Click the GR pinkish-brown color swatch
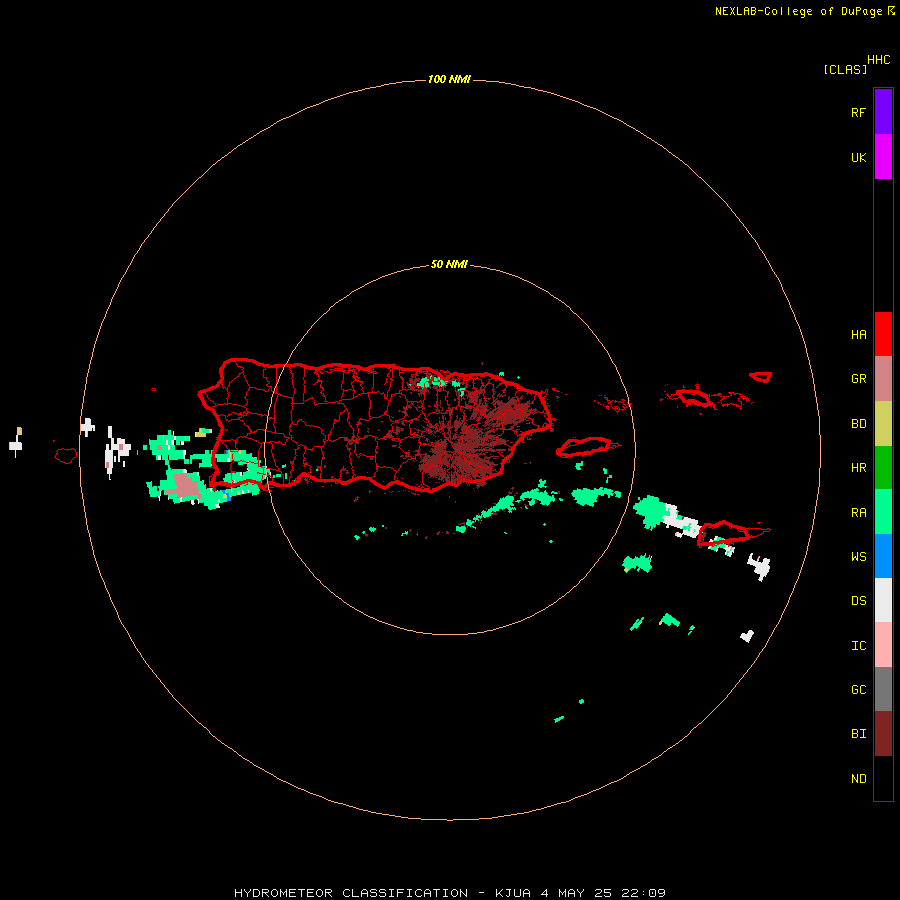 coord(883,379)
